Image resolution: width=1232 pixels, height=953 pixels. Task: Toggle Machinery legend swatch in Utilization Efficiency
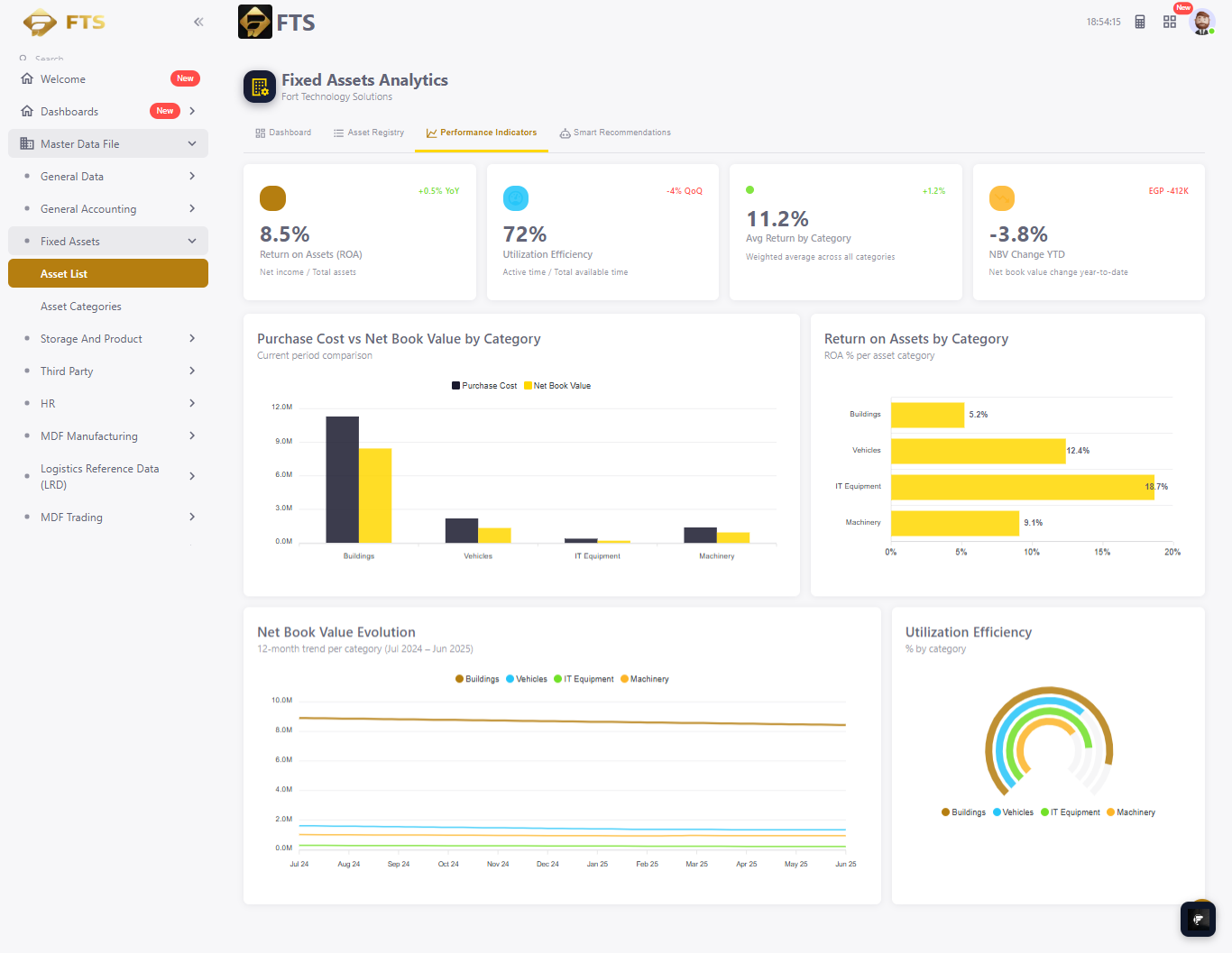(x=1111, y=812)
